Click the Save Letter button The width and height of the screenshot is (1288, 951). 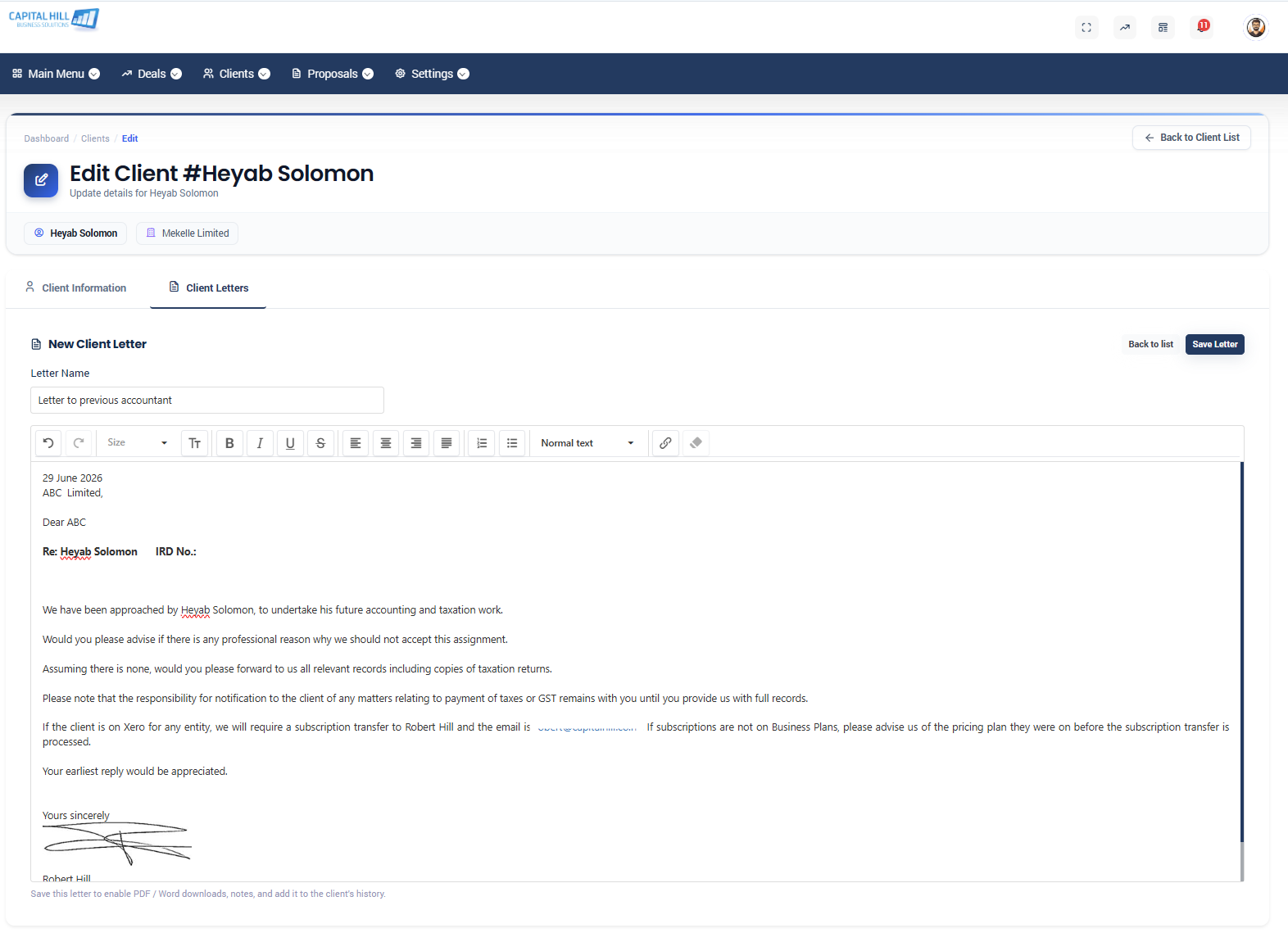pyautogui.click(x=1215, y=344)
